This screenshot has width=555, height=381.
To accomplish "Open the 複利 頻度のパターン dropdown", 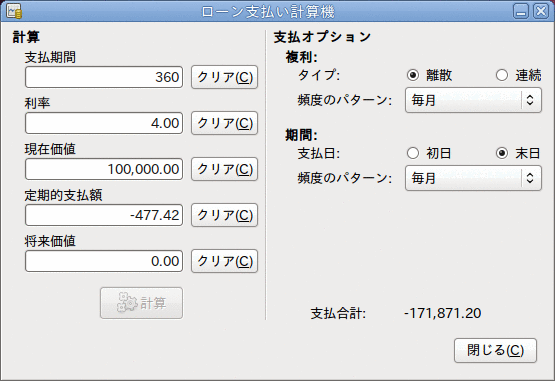I will 473,100.
